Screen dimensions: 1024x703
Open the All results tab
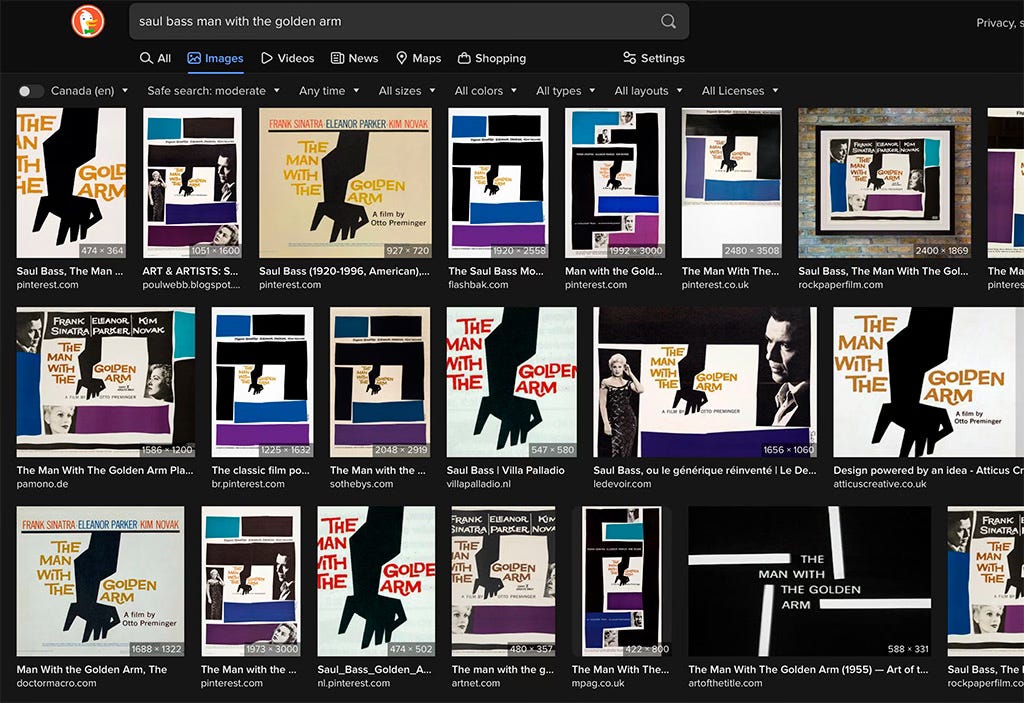[155, 58]
